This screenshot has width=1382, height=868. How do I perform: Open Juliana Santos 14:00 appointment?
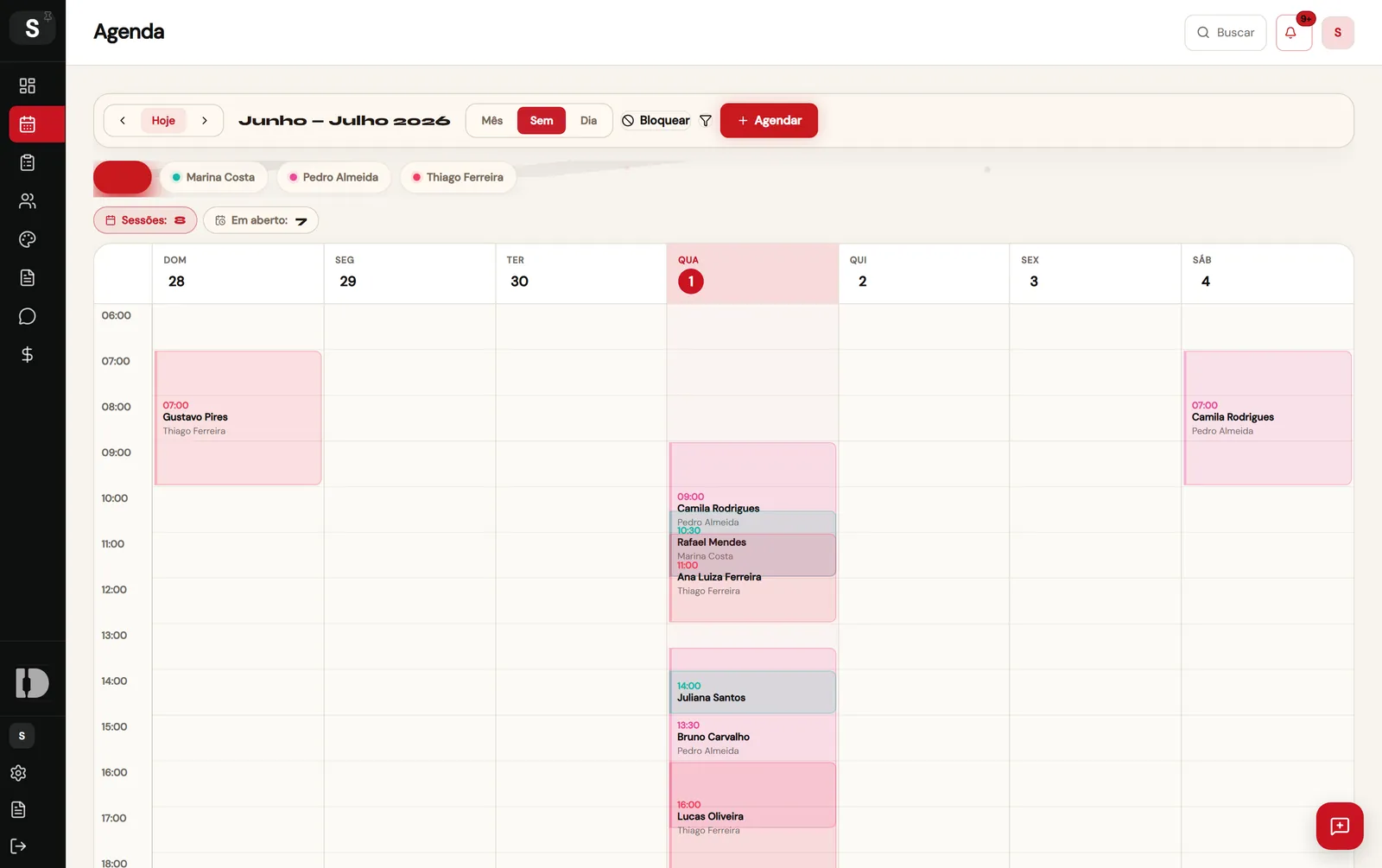(x=752, y=693)
